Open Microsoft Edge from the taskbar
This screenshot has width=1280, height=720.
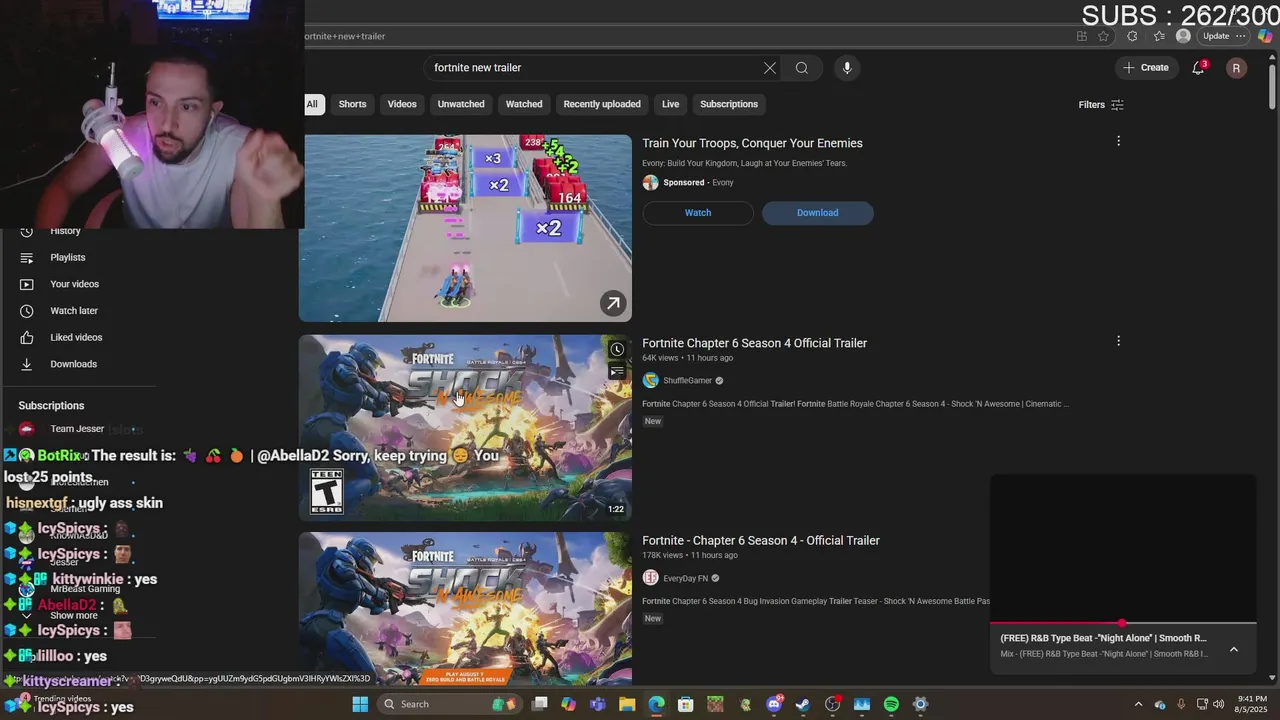(x=656, y=704)
